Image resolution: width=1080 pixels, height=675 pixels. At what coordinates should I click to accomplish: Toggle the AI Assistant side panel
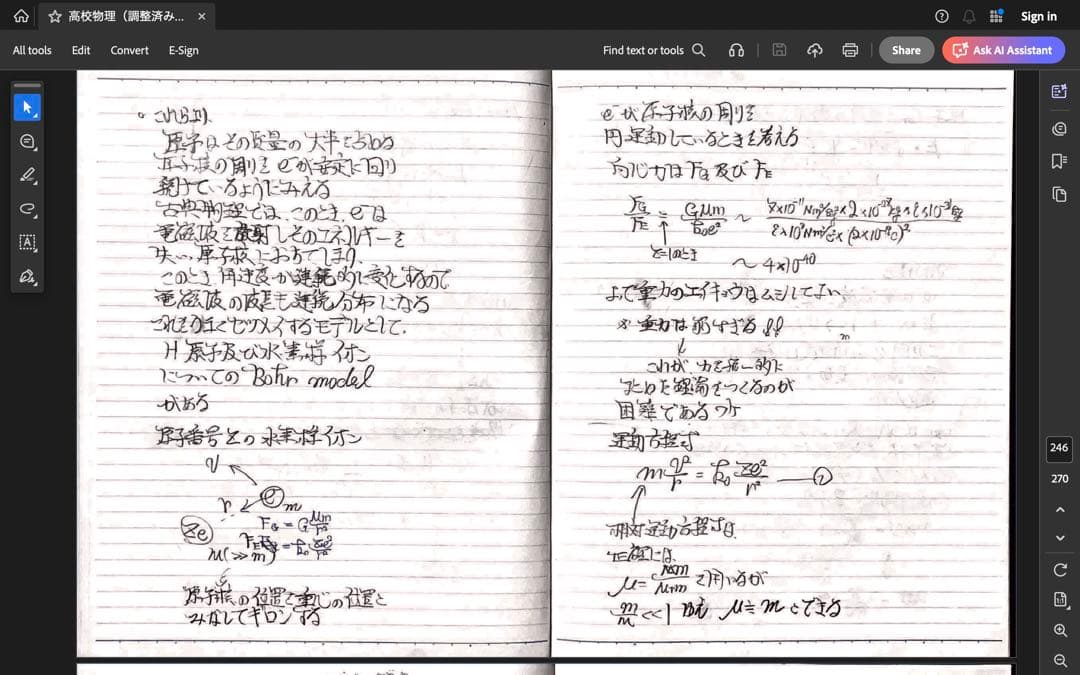coord(1057,90)
